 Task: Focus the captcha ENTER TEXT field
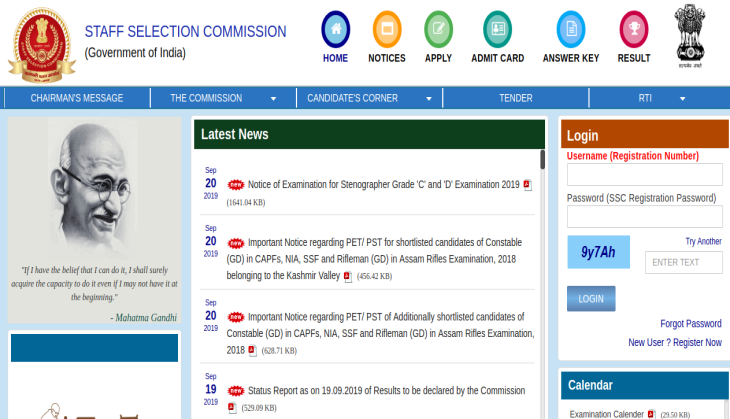(x=683, y=263)
